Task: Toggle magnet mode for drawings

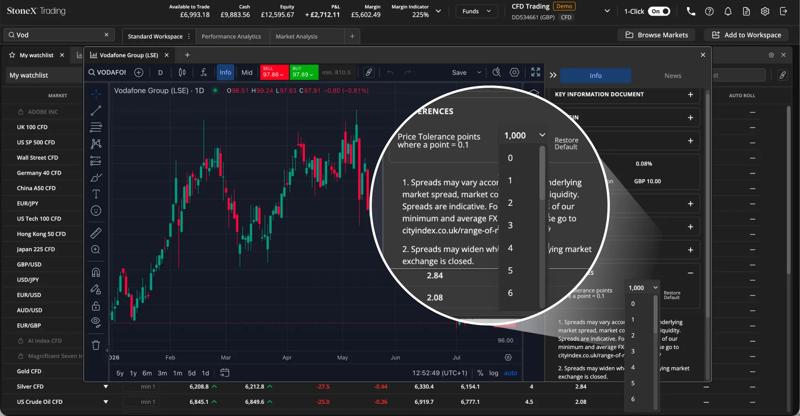Action: pos(96,272)
